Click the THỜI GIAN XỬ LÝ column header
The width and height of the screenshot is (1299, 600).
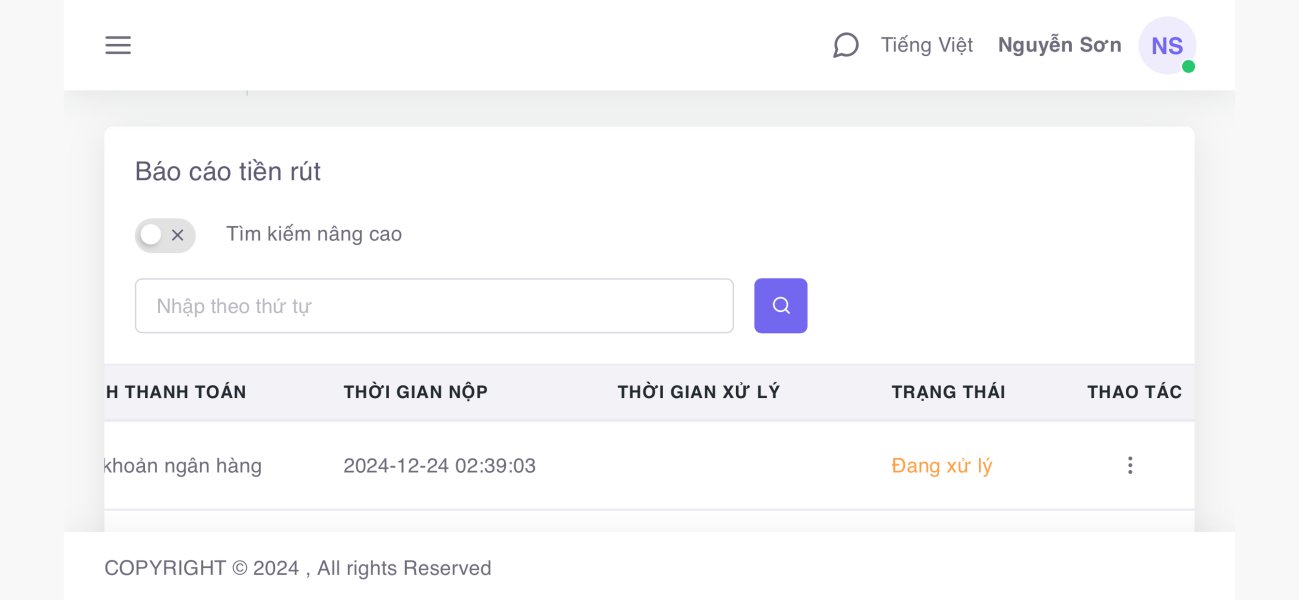tap(698, 392)
